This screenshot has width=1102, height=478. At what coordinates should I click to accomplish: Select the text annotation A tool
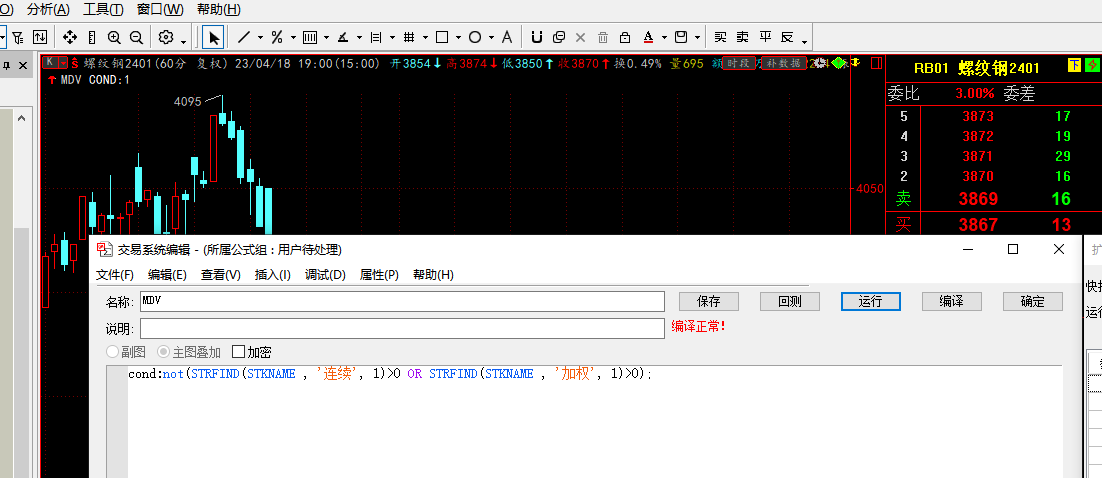[x=507, y=37]
